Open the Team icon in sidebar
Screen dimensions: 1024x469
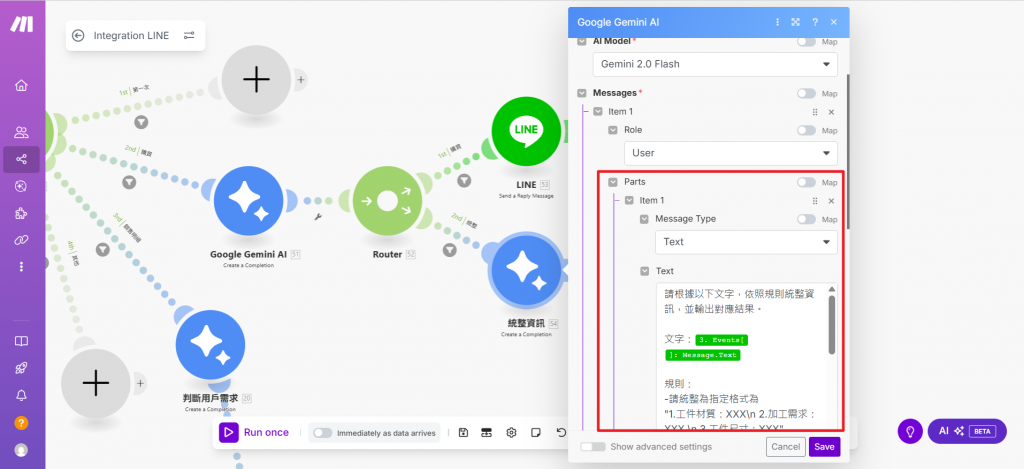click(x=21, y=133)
